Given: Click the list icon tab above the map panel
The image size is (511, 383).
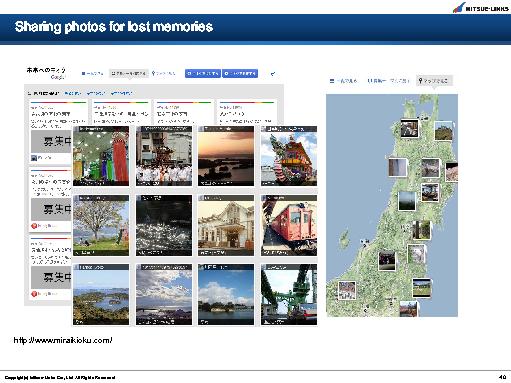Looking at the screenshot, I should click(x=343, y=81).
